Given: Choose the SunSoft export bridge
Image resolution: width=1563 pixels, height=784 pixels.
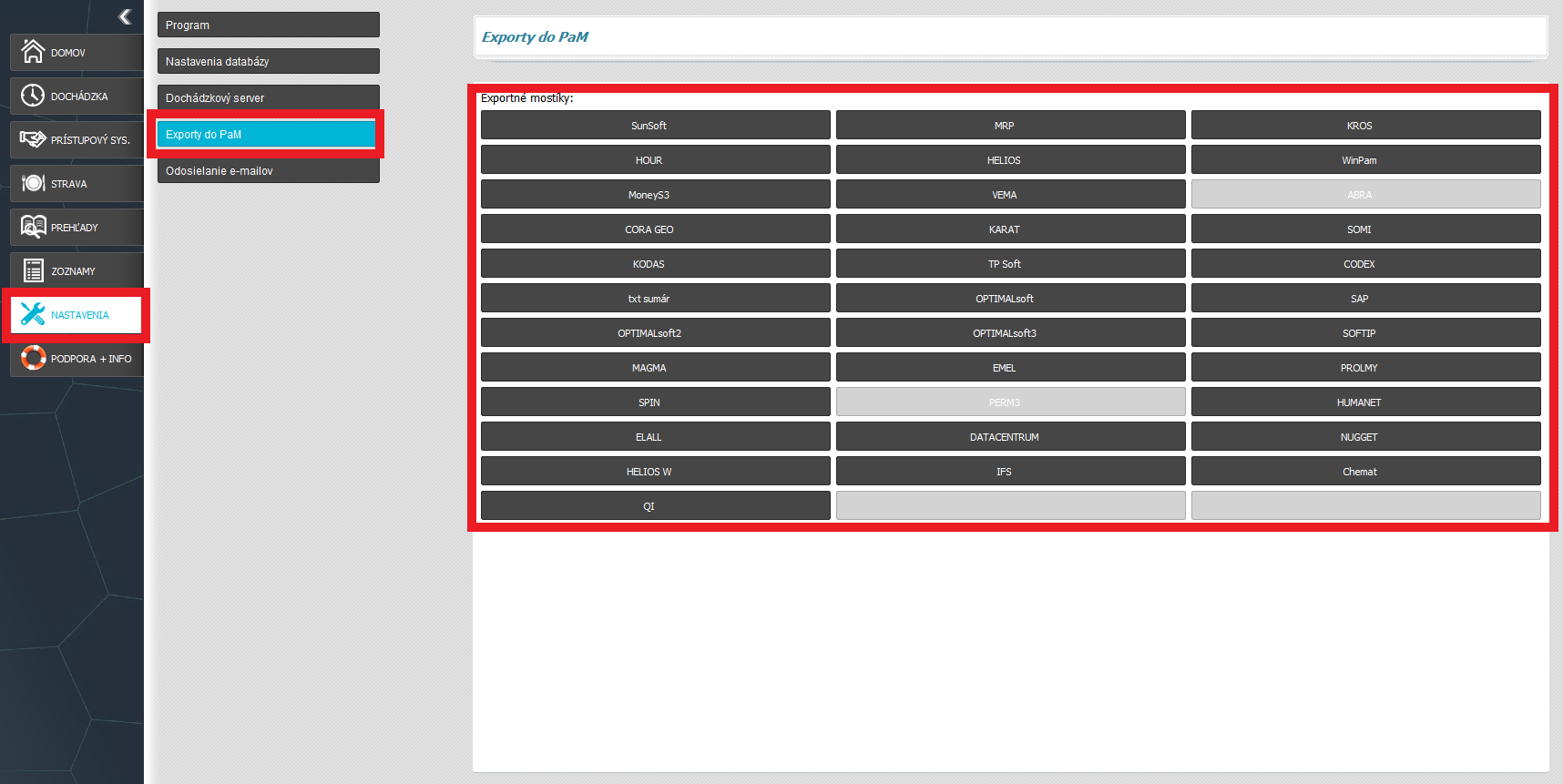Looking at the screenshot, I should click(x=656, y=125).
